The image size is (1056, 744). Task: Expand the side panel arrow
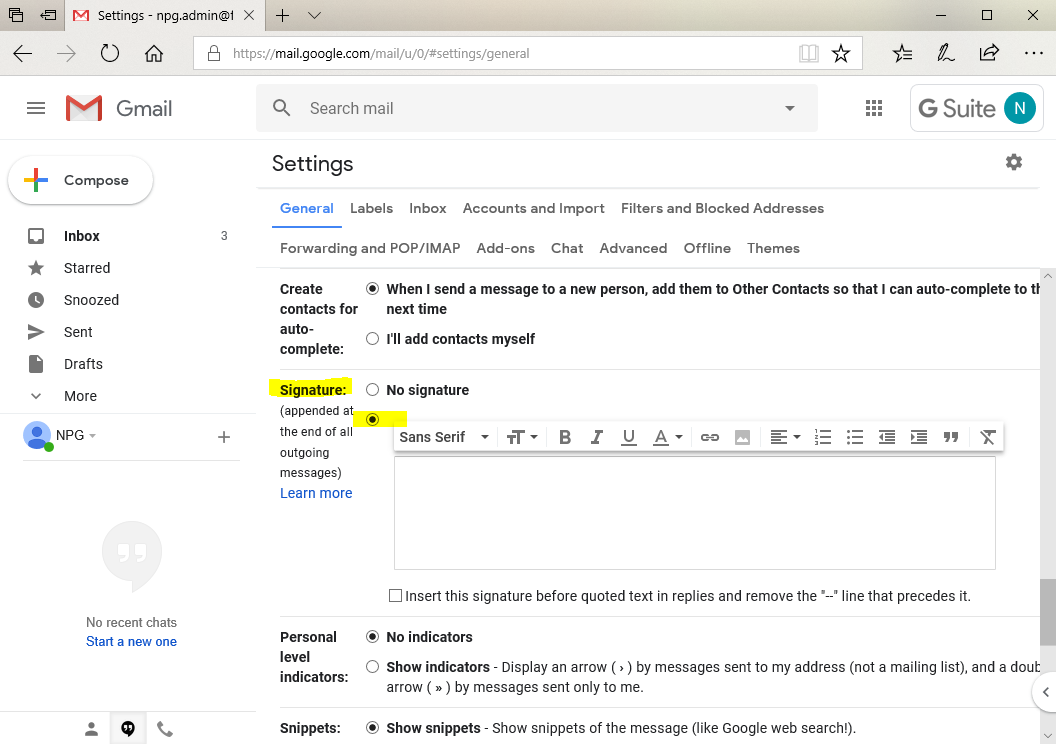click(1045, 692)
